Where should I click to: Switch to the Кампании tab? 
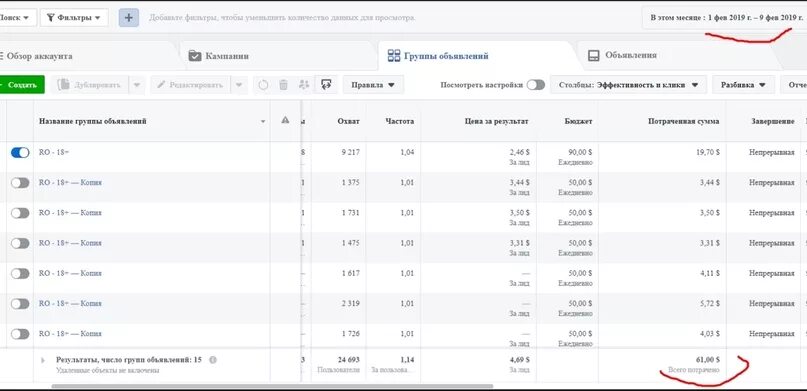tap(219, 56)
